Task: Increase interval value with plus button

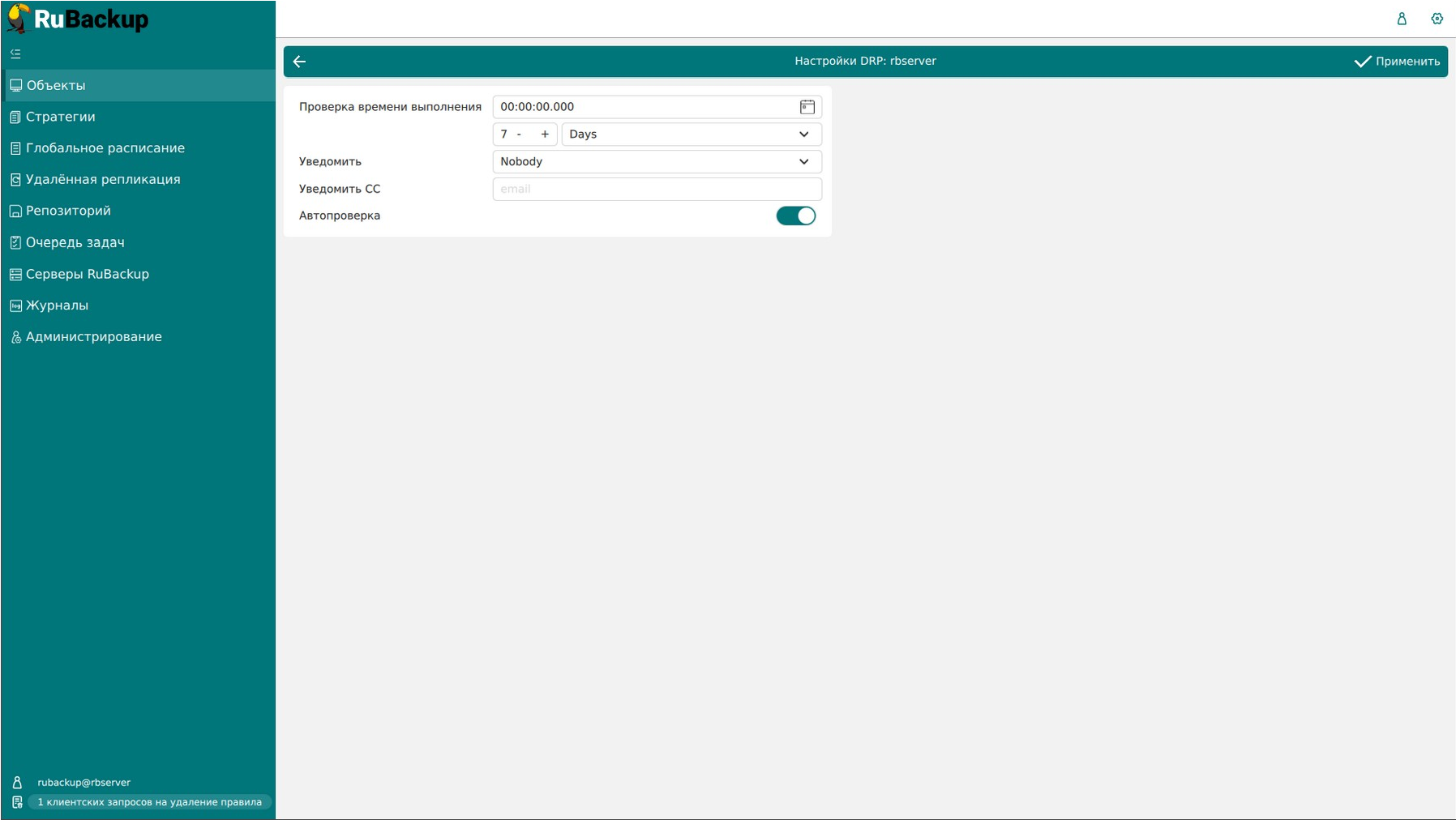Action: (545, 135)
